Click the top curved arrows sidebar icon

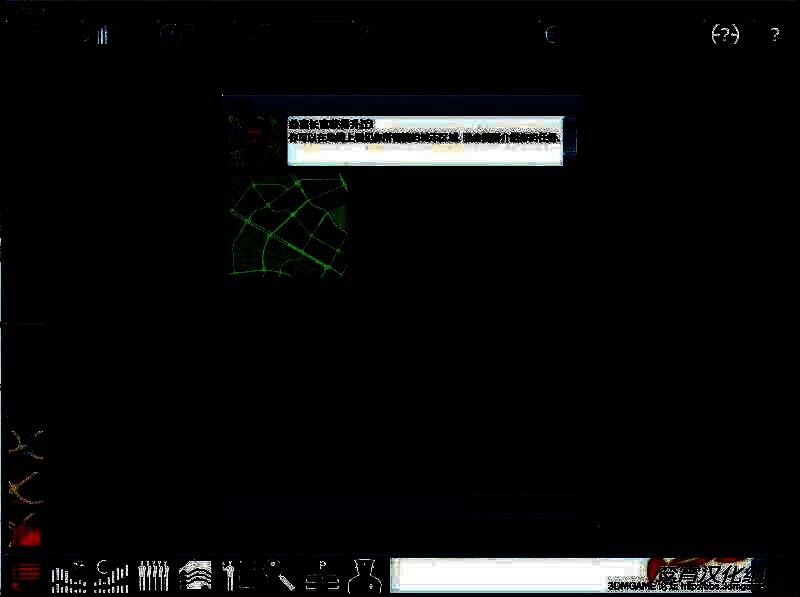24,441
